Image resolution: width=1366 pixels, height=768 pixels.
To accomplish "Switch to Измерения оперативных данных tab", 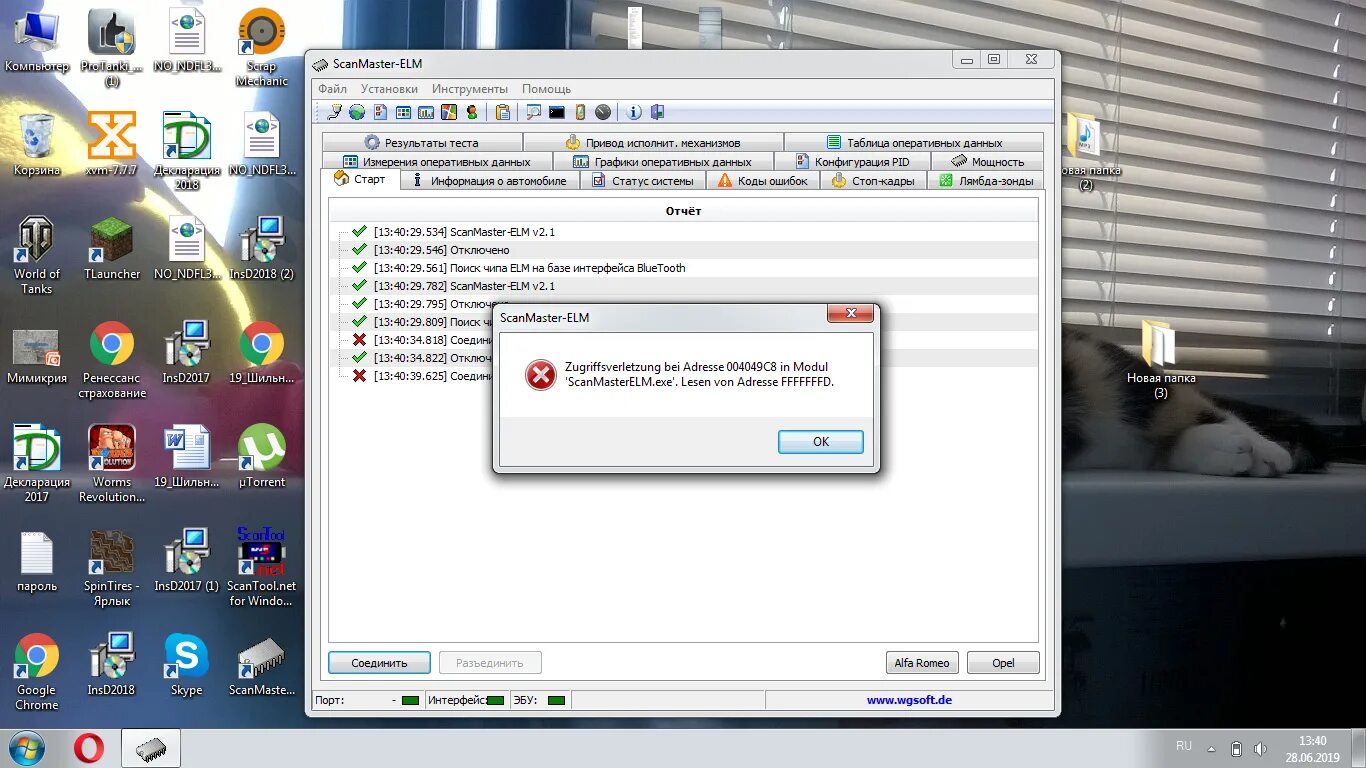I will [436, 161].
